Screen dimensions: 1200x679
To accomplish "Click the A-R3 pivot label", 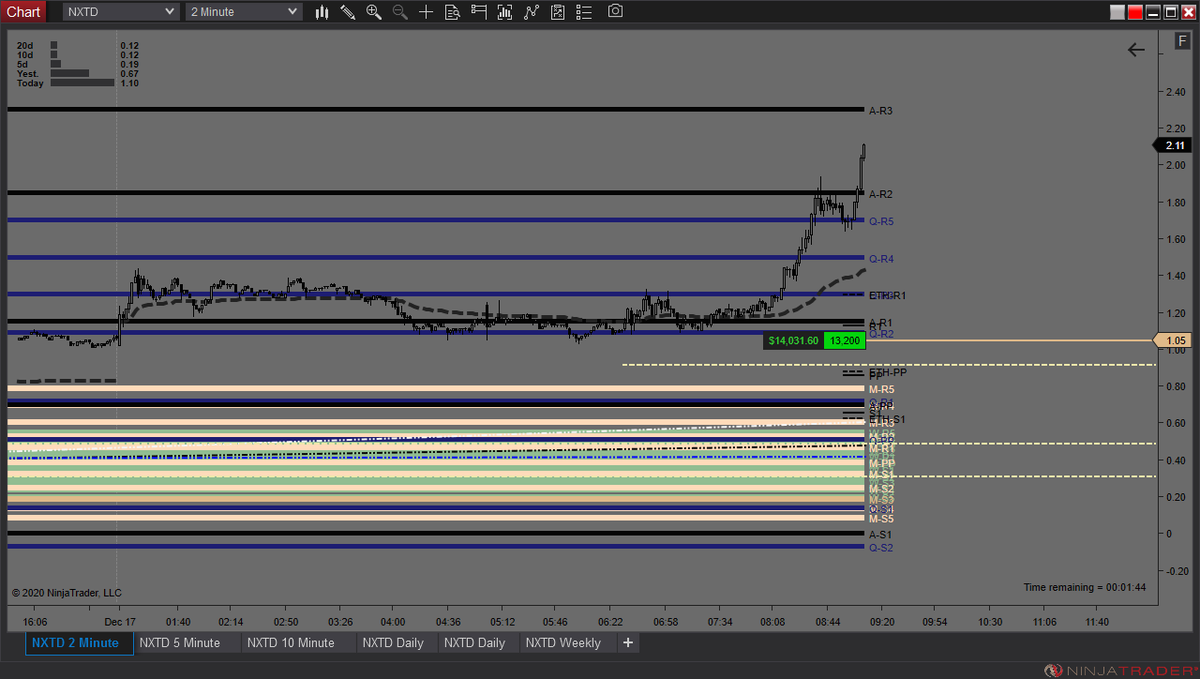I will point(881,111).
